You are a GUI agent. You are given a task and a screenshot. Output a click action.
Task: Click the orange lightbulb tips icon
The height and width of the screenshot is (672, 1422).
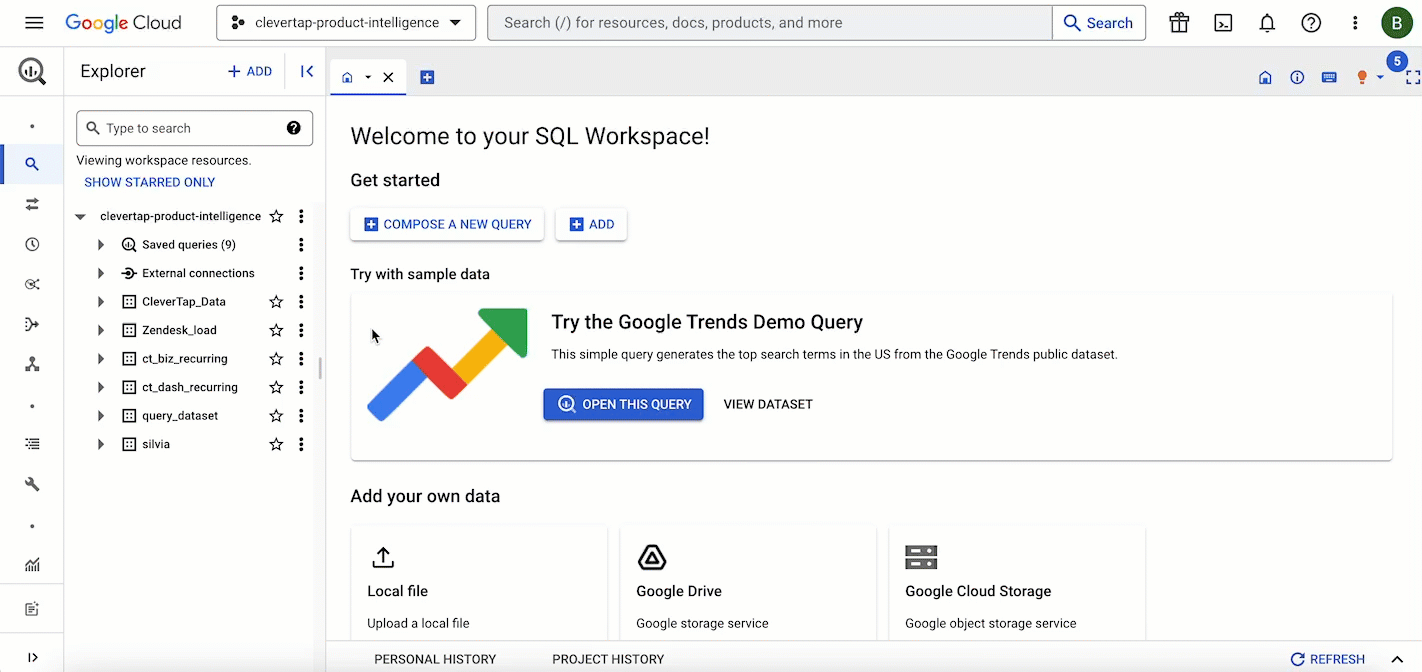1361,77
